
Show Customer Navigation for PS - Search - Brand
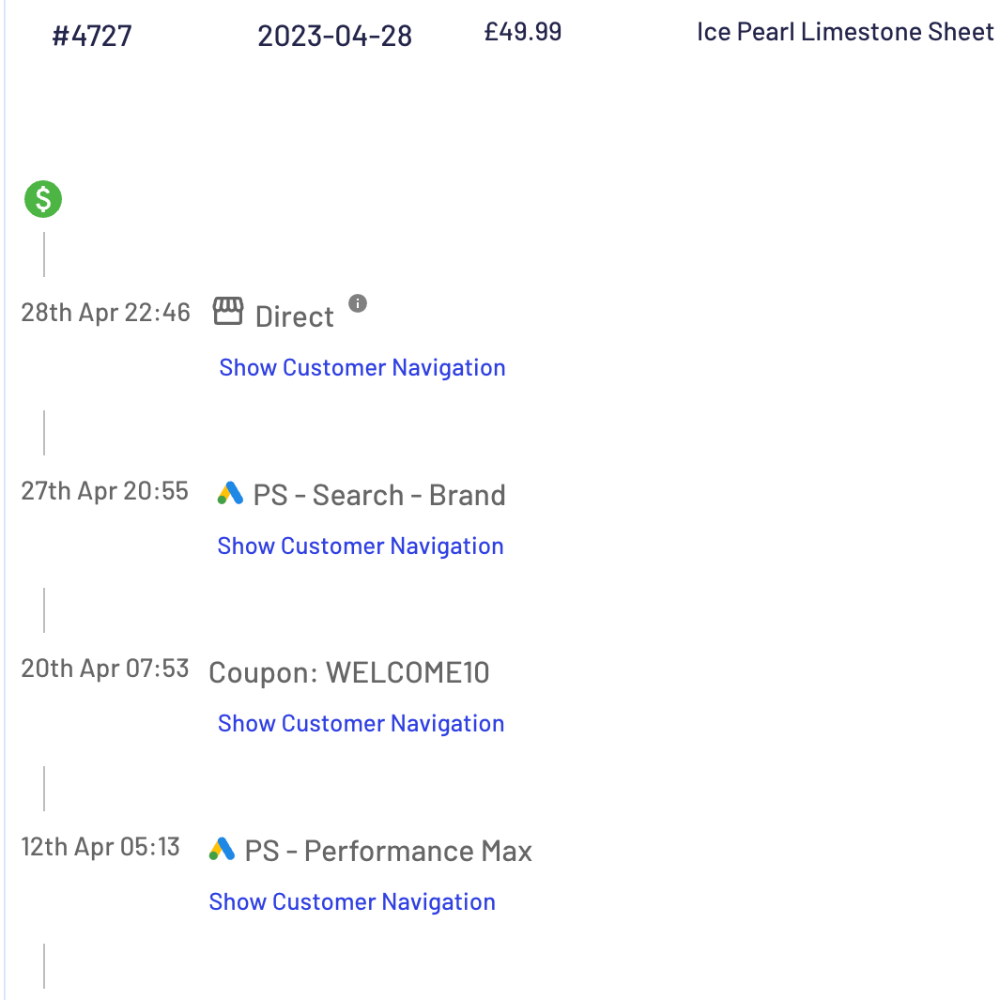coord(360,546)
